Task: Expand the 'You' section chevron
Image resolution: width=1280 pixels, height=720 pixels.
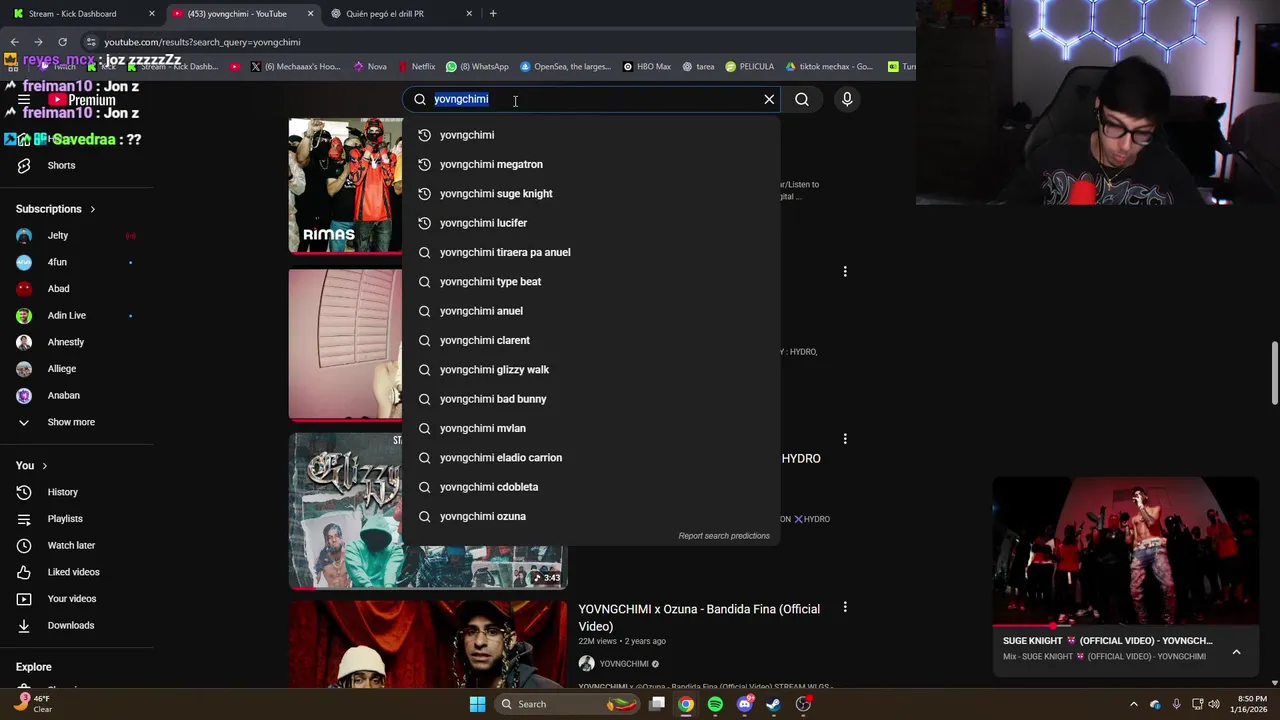Action: point(45,466)
